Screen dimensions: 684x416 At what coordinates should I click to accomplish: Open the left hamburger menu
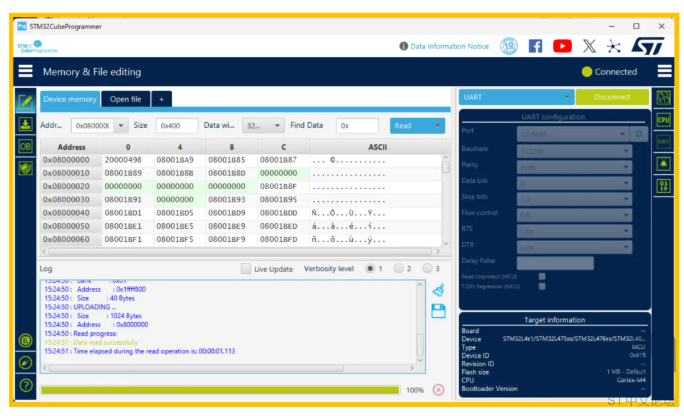pos(25,71)
